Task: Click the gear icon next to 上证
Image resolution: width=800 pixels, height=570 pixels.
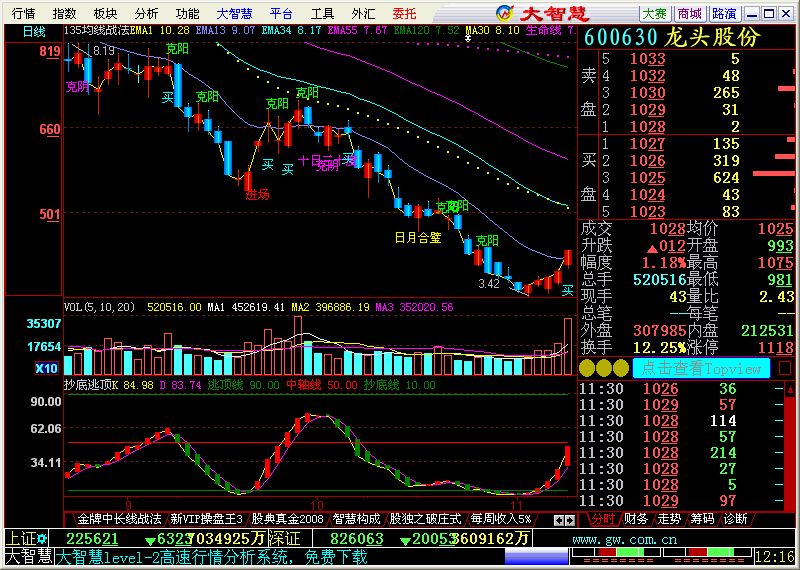Action: (42, 538)
